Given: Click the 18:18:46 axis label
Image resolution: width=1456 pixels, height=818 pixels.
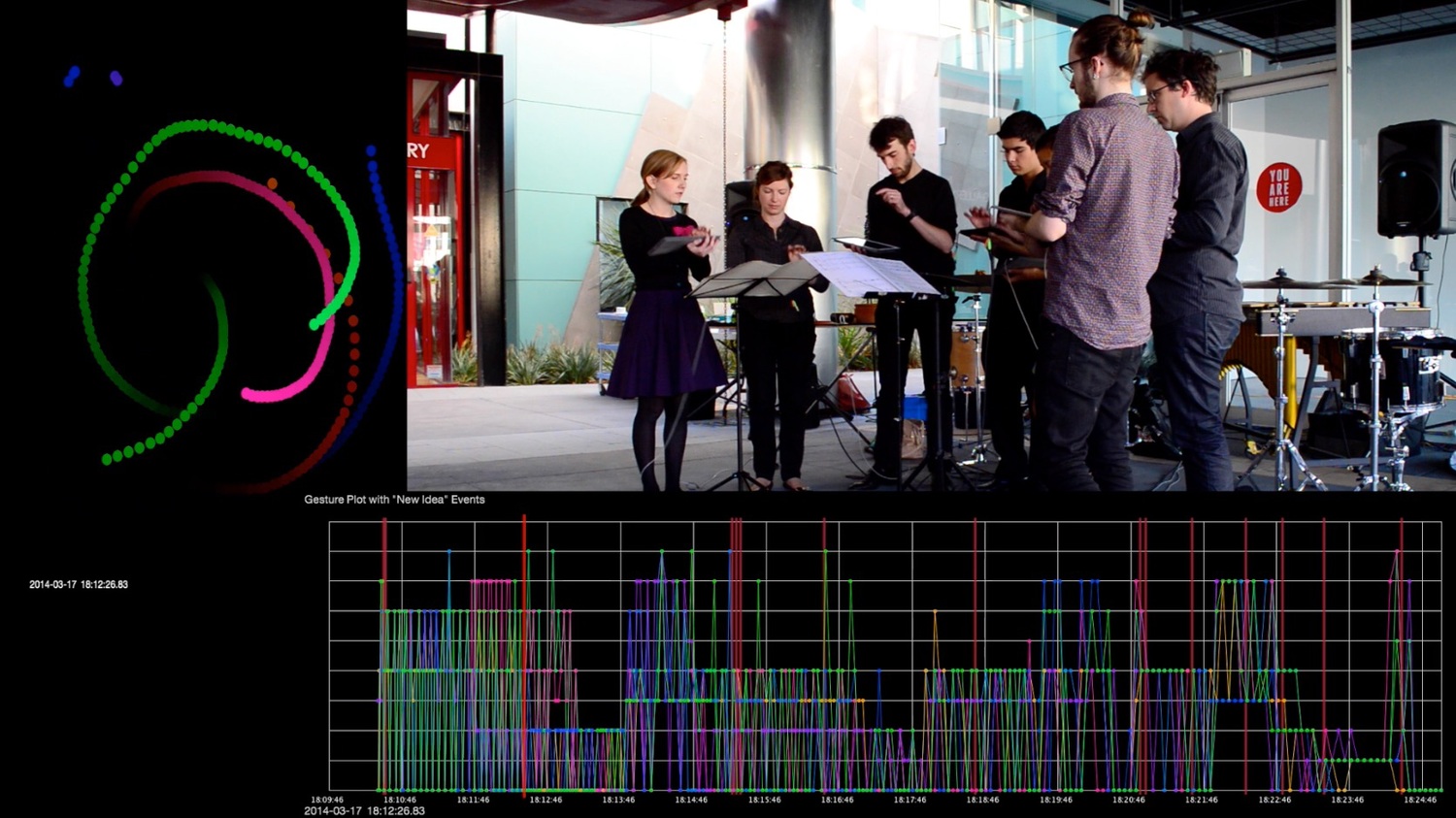Looking at the screenshot, I should click(x=982, y=801).
